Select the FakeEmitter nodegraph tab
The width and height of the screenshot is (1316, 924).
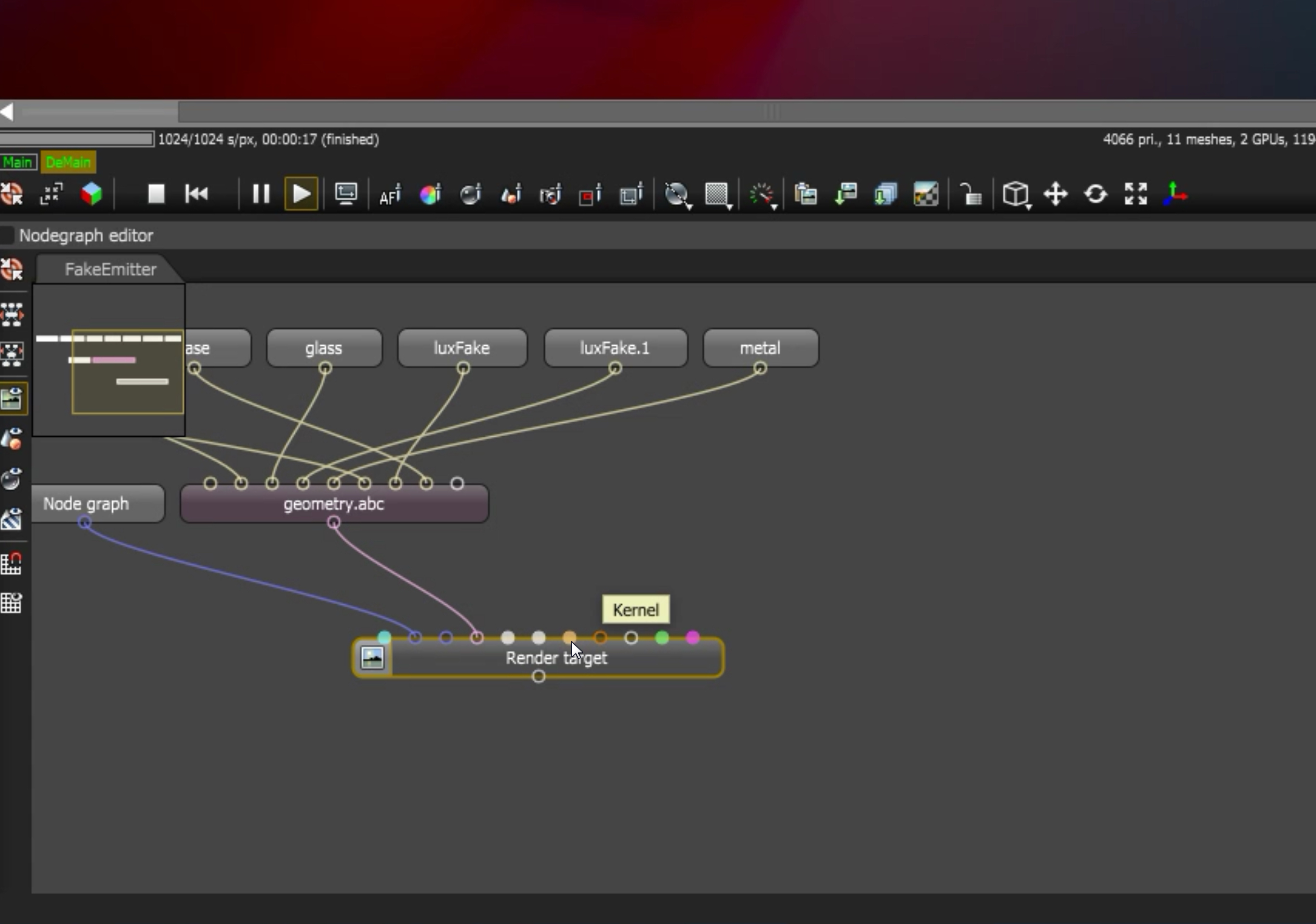pos(110,269)
